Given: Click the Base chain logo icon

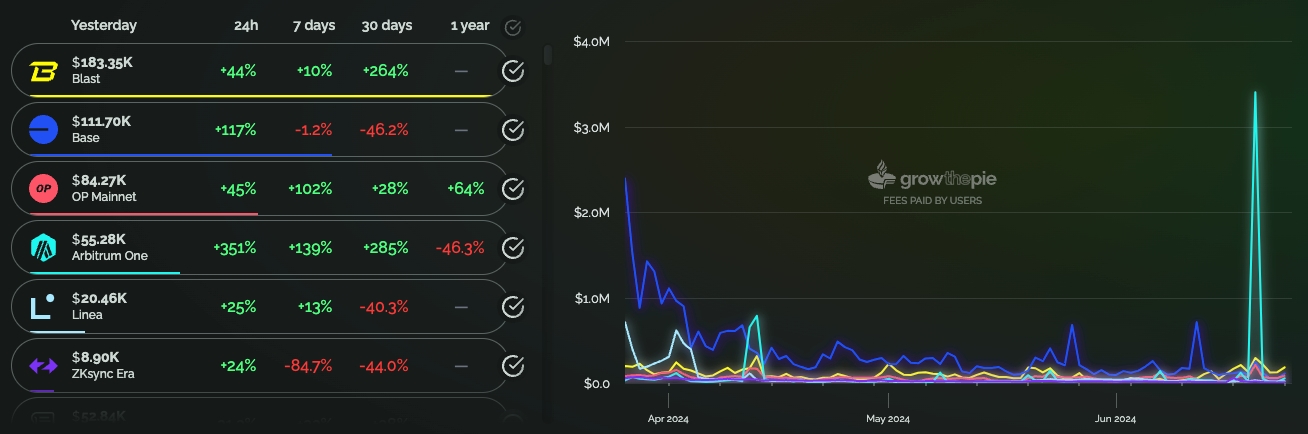Looking at the screenshot, I should click(x=44, y=130).
